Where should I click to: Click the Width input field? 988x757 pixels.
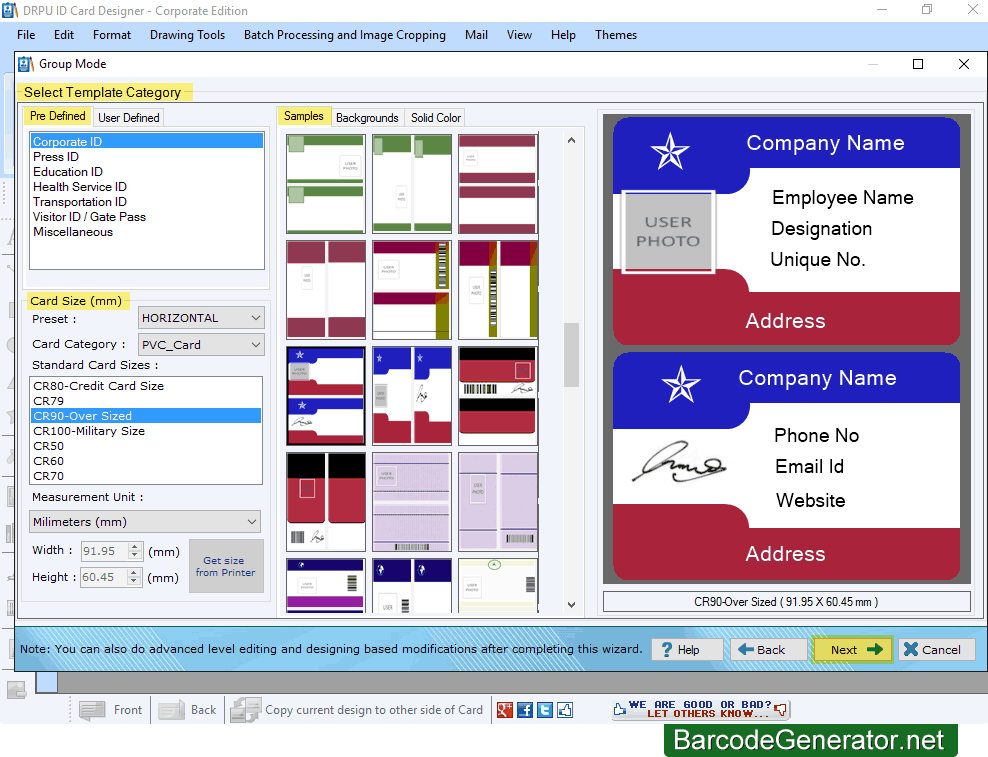tap(105, 551)
